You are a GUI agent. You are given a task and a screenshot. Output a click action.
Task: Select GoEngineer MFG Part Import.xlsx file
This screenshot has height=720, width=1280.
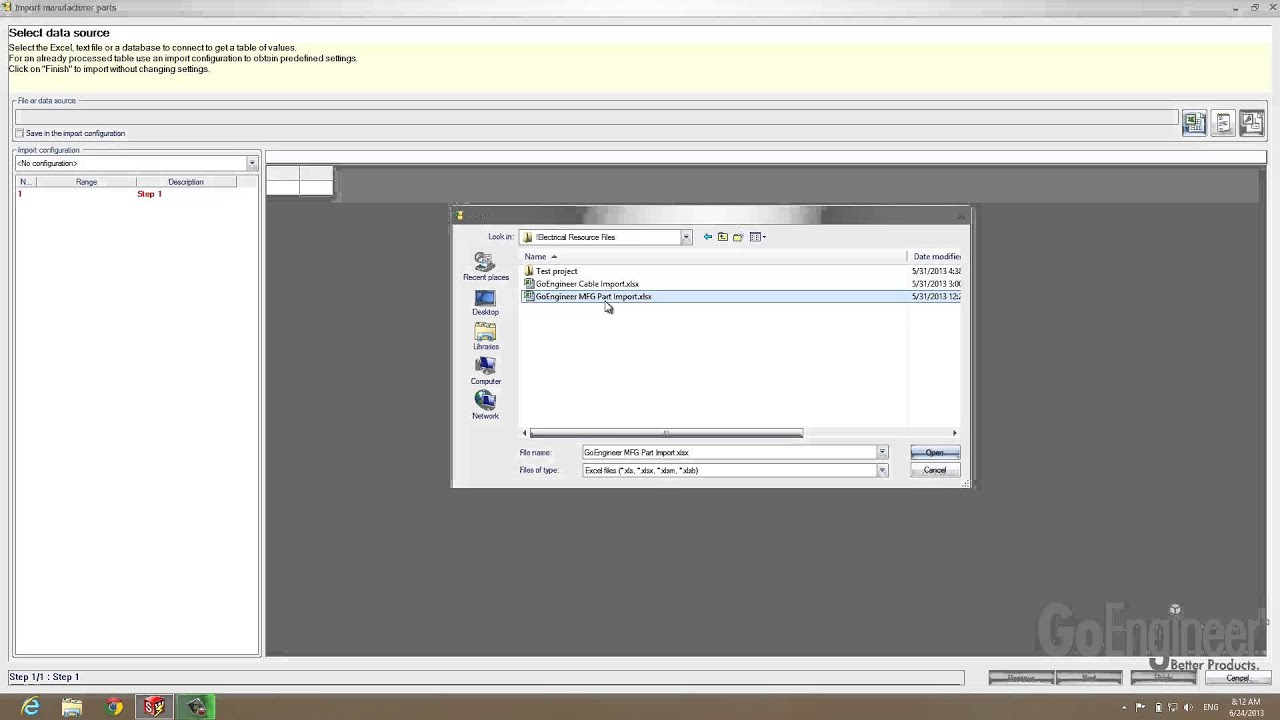point(588,297)
